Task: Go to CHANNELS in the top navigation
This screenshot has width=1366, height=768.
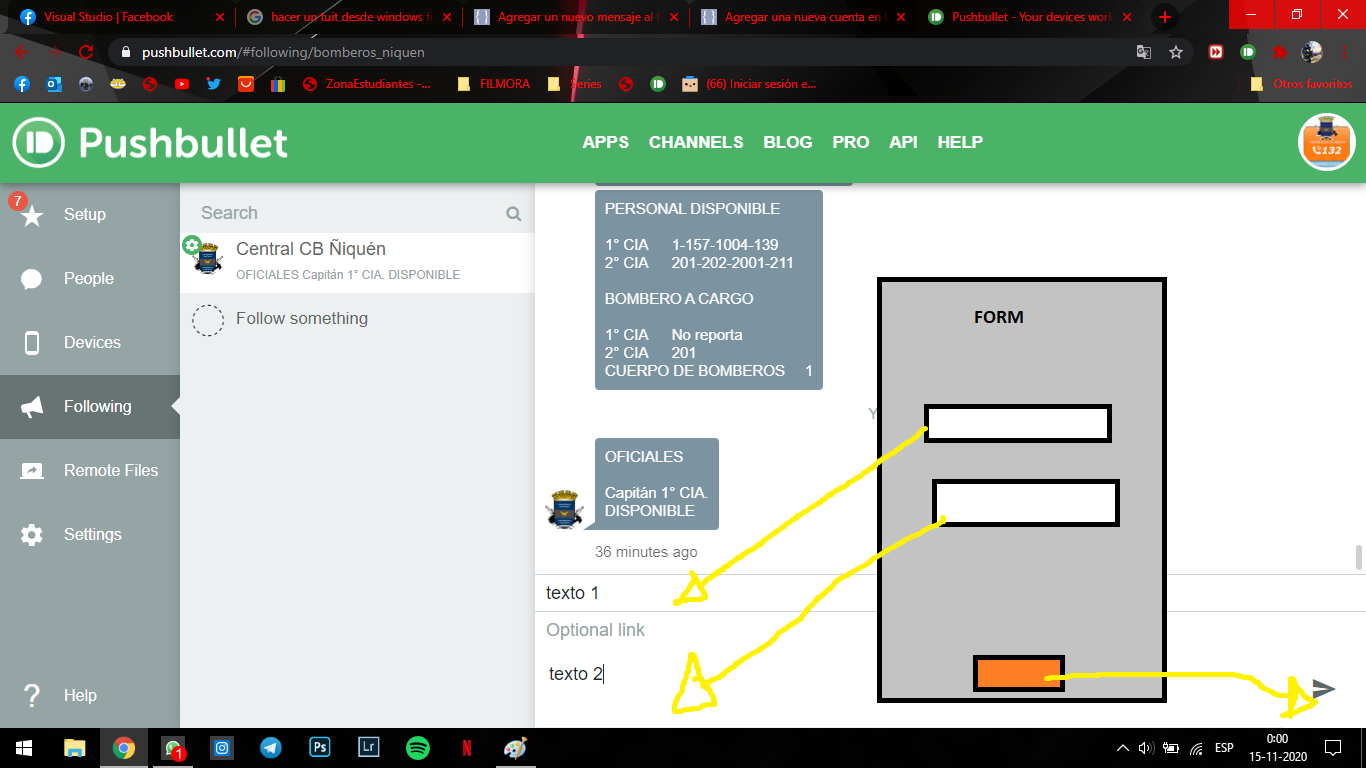Action: [696, 142]
